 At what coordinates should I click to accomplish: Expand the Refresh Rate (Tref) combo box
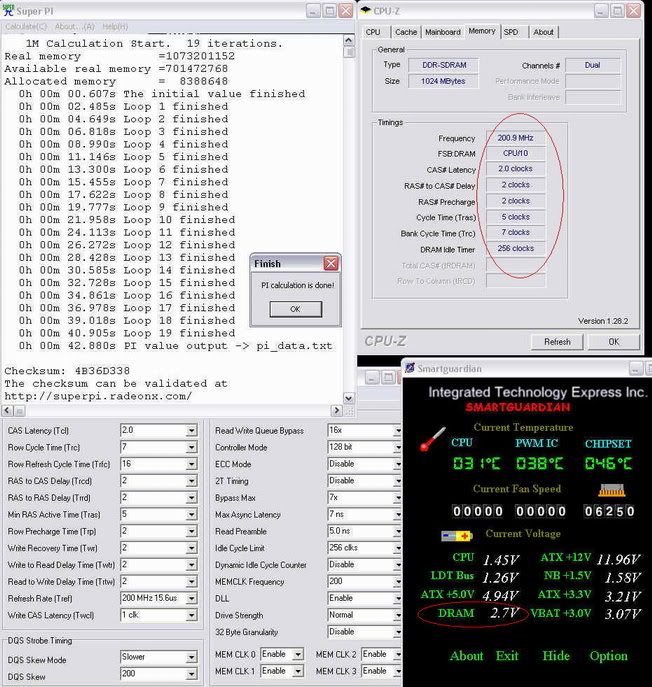coord(191,598)
